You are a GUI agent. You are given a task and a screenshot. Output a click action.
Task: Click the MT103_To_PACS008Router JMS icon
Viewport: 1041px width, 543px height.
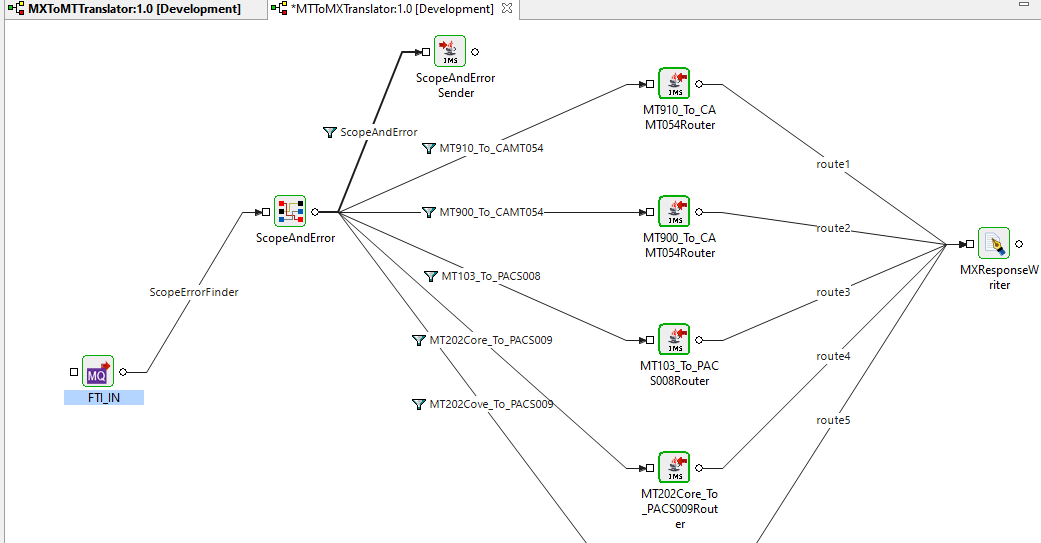(674, 340)
